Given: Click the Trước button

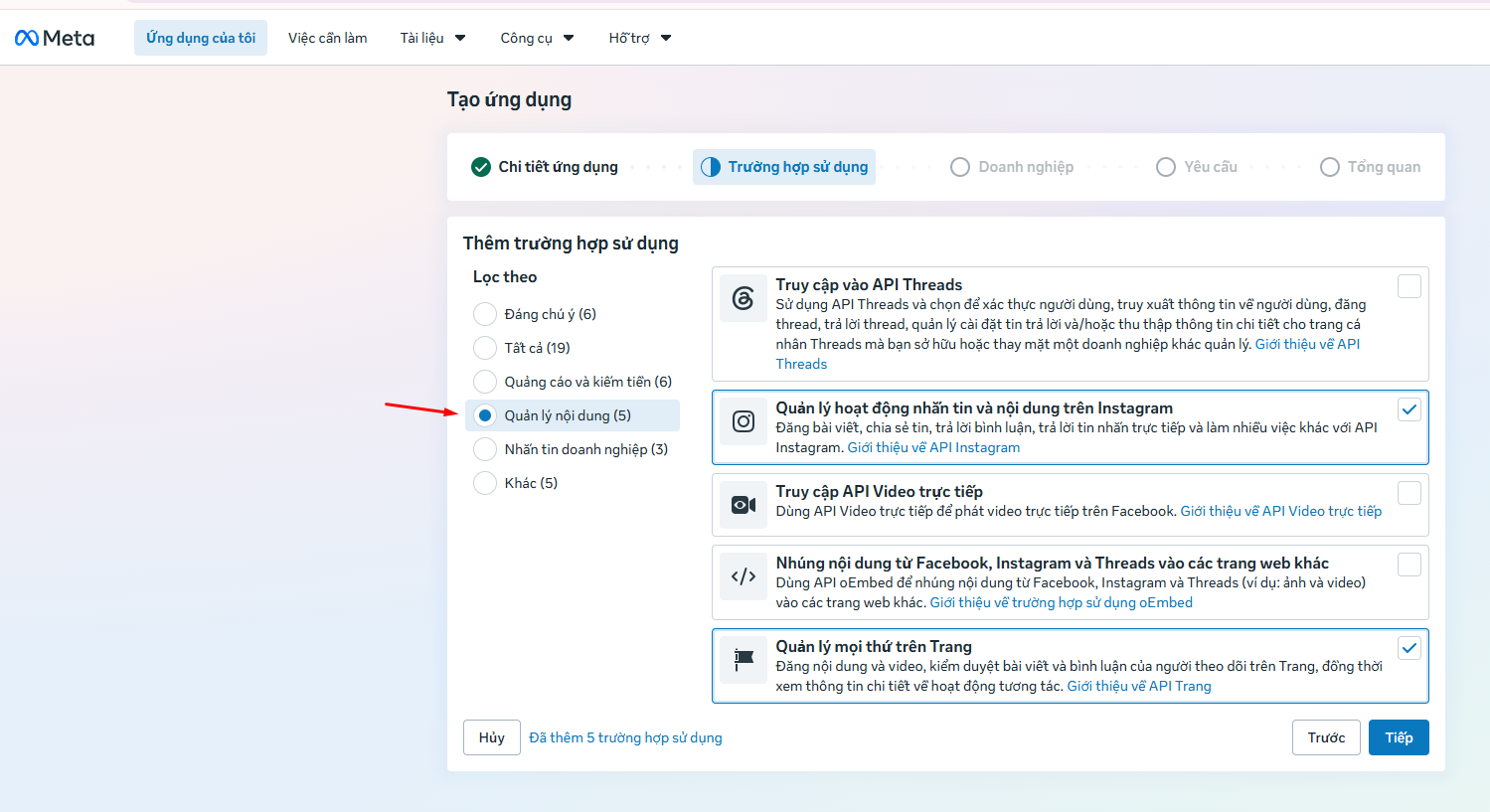Looking at the screenshot, I should coord(1326,737).
